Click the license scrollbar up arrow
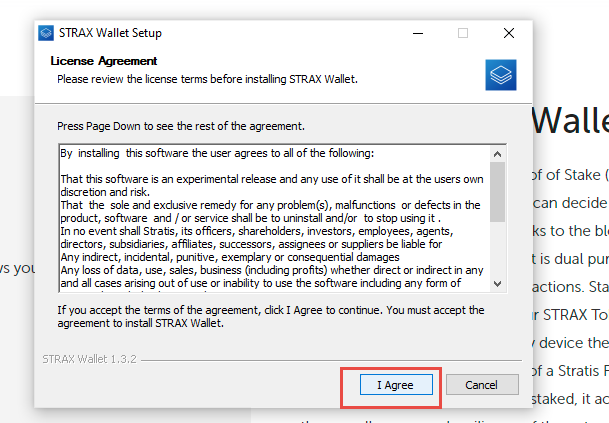The image size is (609, 423). tap(497, 153)
